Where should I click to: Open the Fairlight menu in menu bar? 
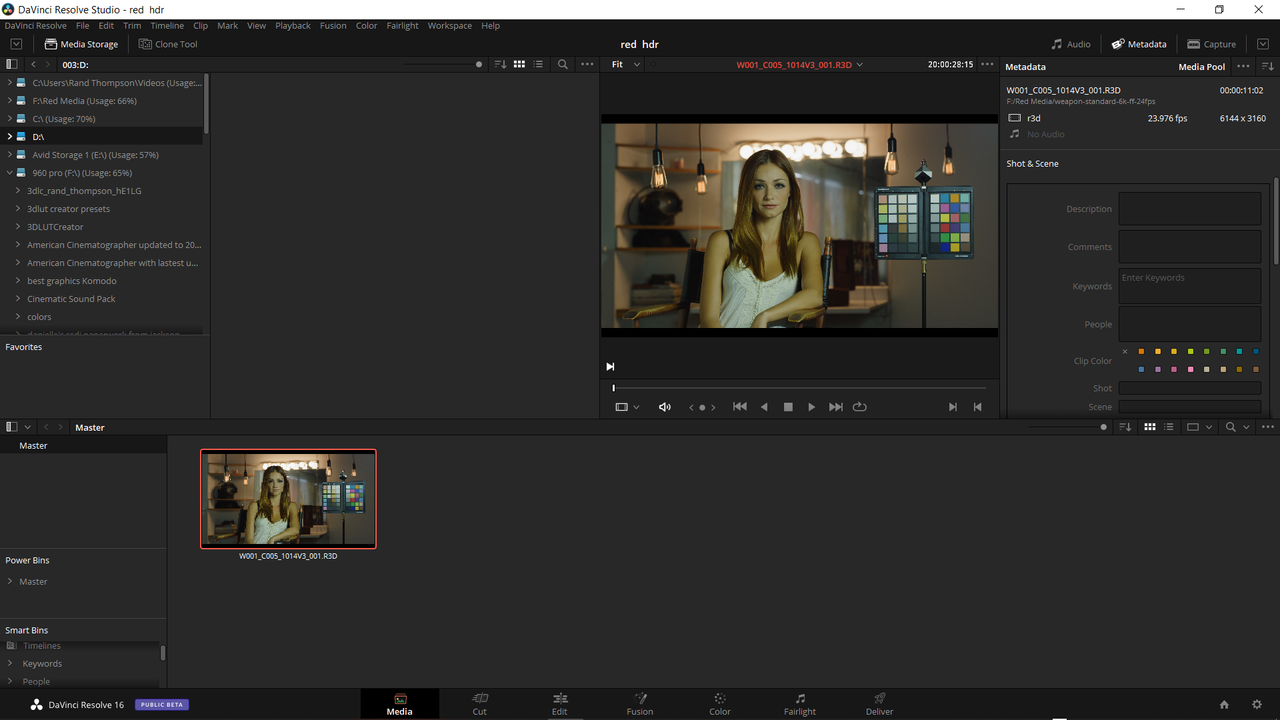pyautogui.click(x=402, y=25)
